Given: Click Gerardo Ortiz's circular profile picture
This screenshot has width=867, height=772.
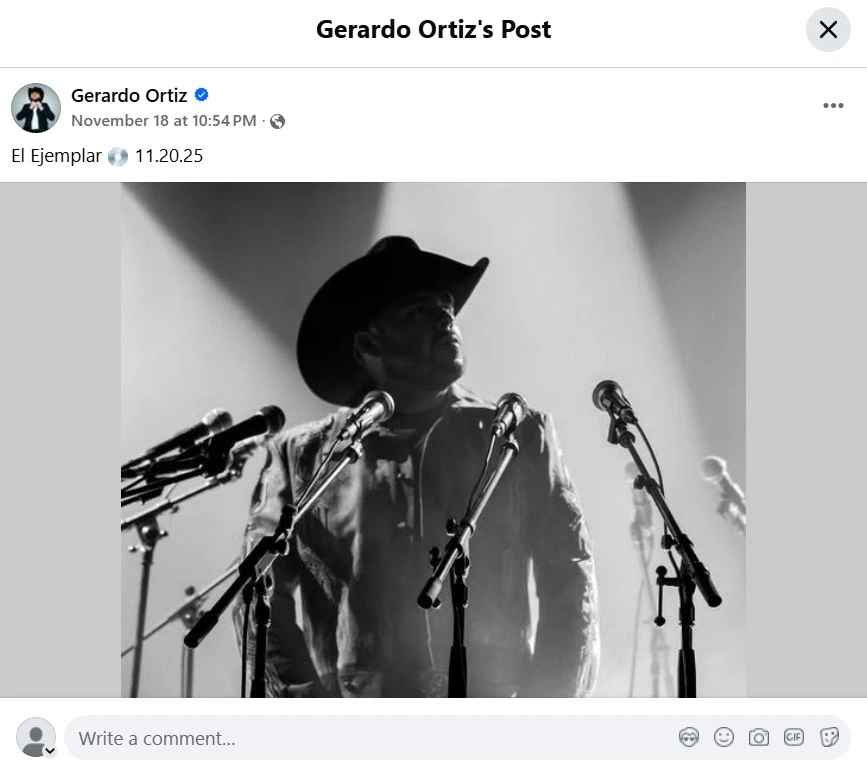Looking at the screenshot, I should (x=36, y=107).
